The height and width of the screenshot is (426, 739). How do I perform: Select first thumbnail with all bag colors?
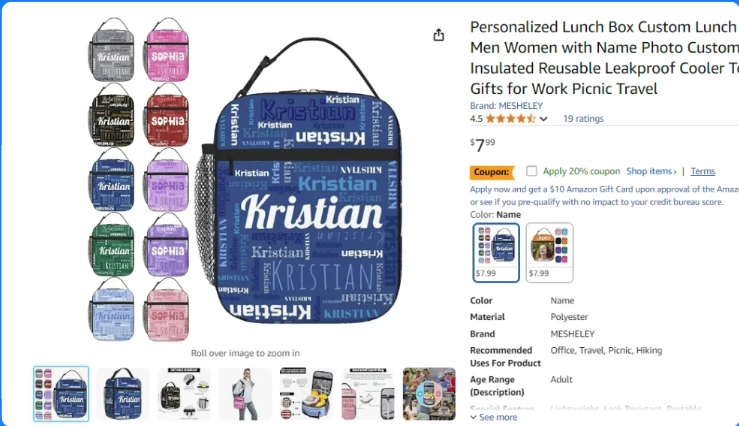pos(61,393)
